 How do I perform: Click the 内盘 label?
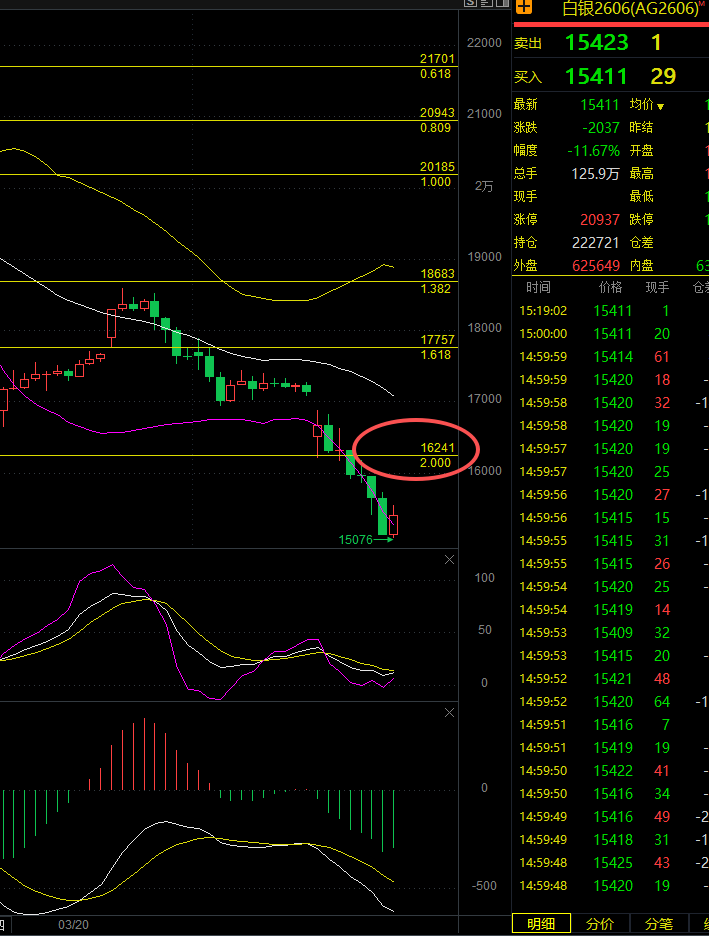pyautogui.click(x=642, y=266)
